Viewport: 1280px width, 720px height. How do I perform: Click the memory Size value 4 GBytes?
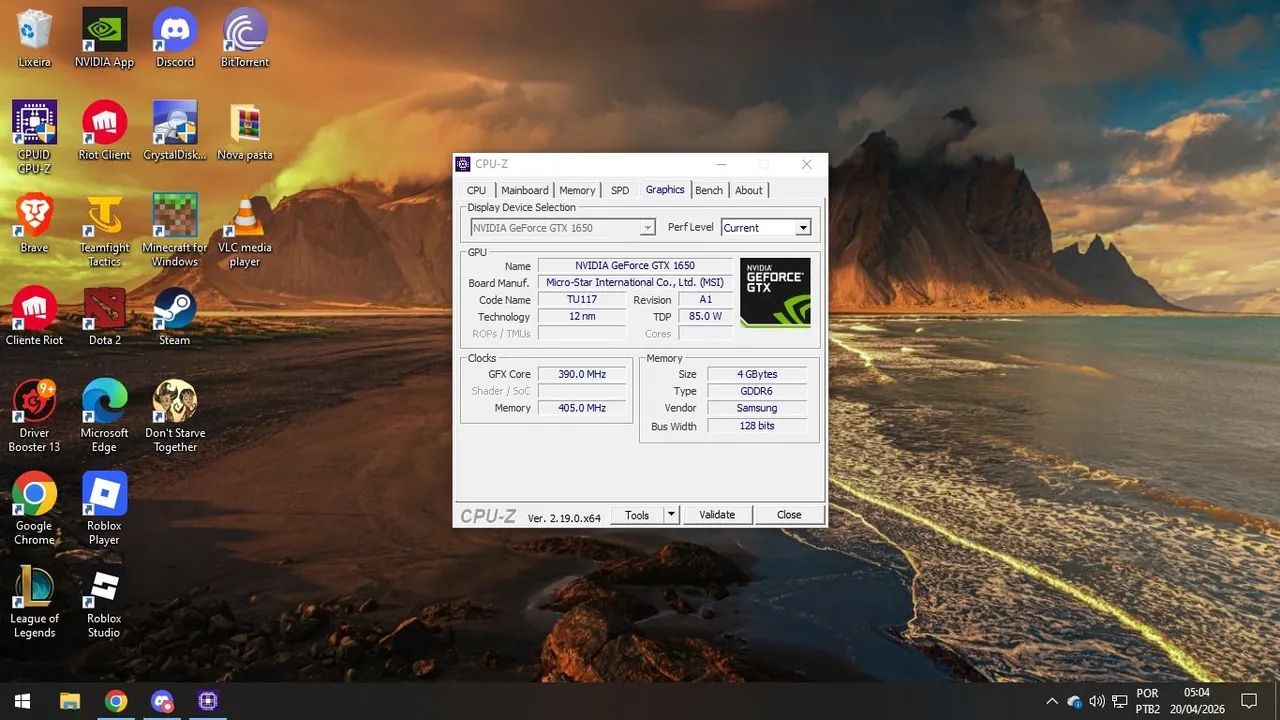point(757,374)
